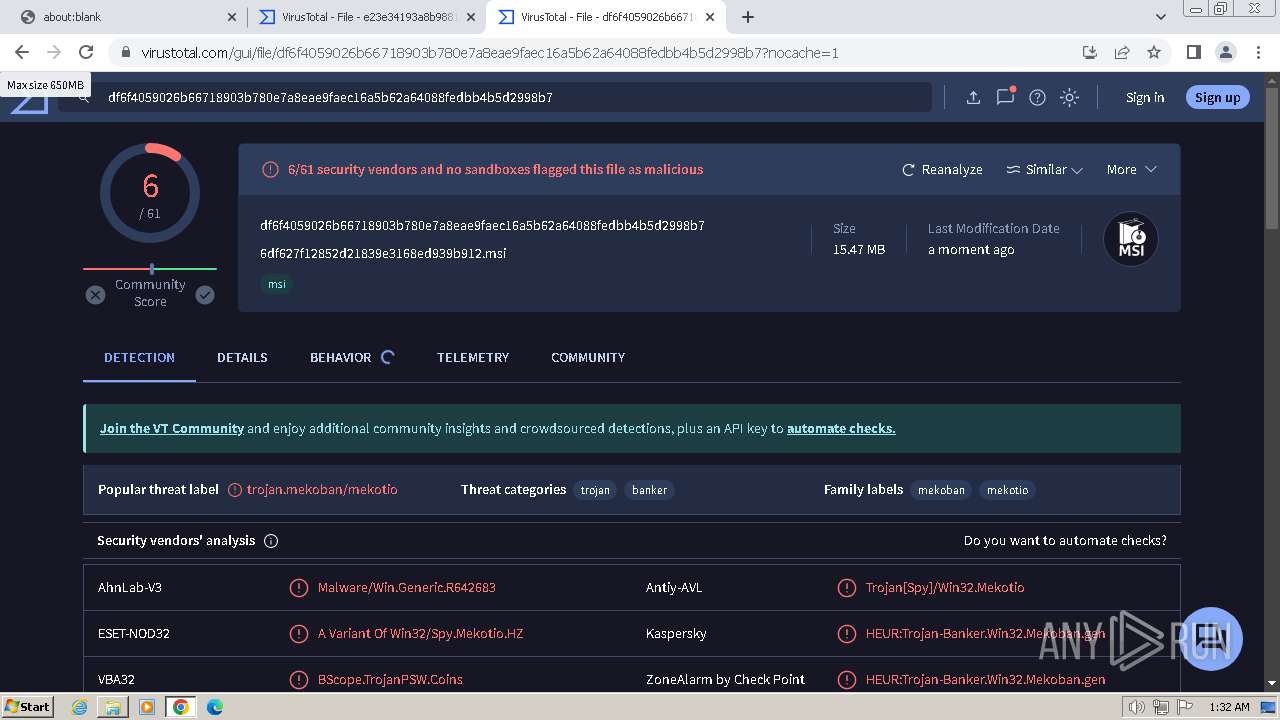
Task: Click the install app icon in address bar
Action: coord(1090,52)
